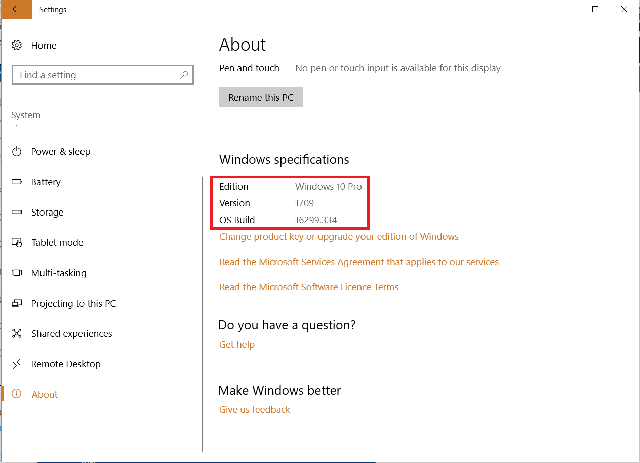This screenshot has height=463, width=640.
Task: Open Microsoft Services Agreement link
Action: [x=359, y=262]
